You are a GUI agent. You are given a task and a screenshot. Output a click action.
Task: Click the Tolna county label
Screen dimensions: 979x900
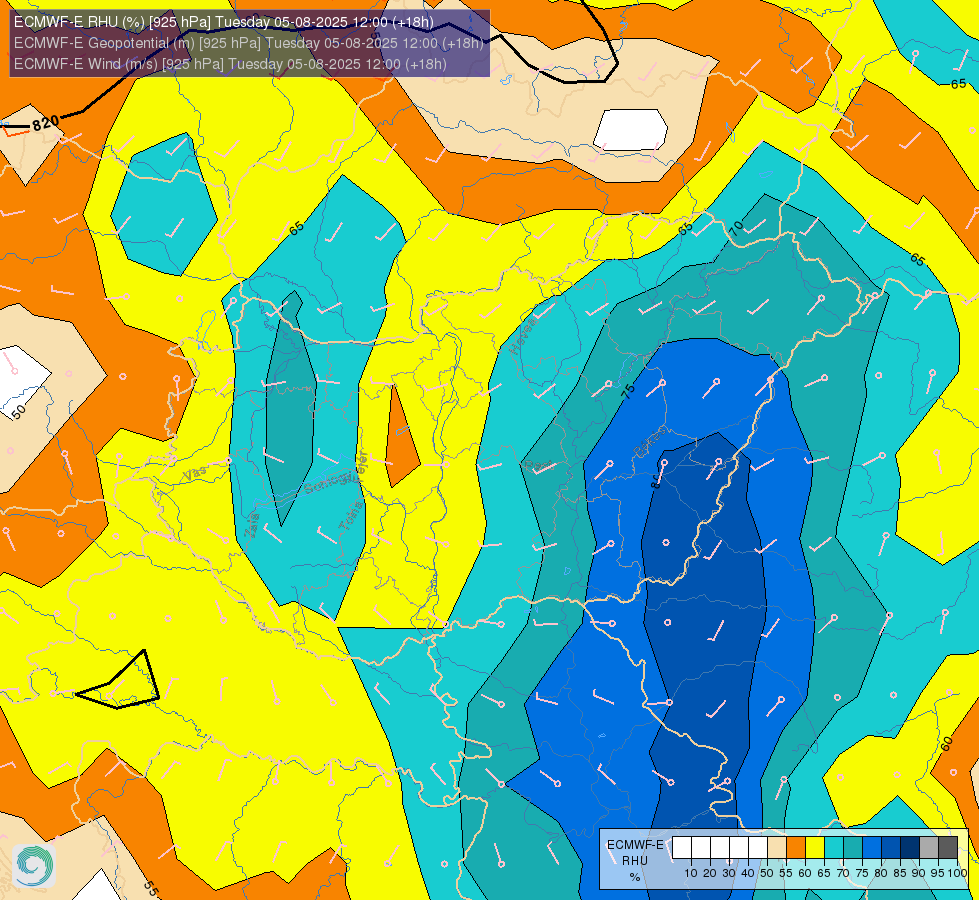click(351, 516)
